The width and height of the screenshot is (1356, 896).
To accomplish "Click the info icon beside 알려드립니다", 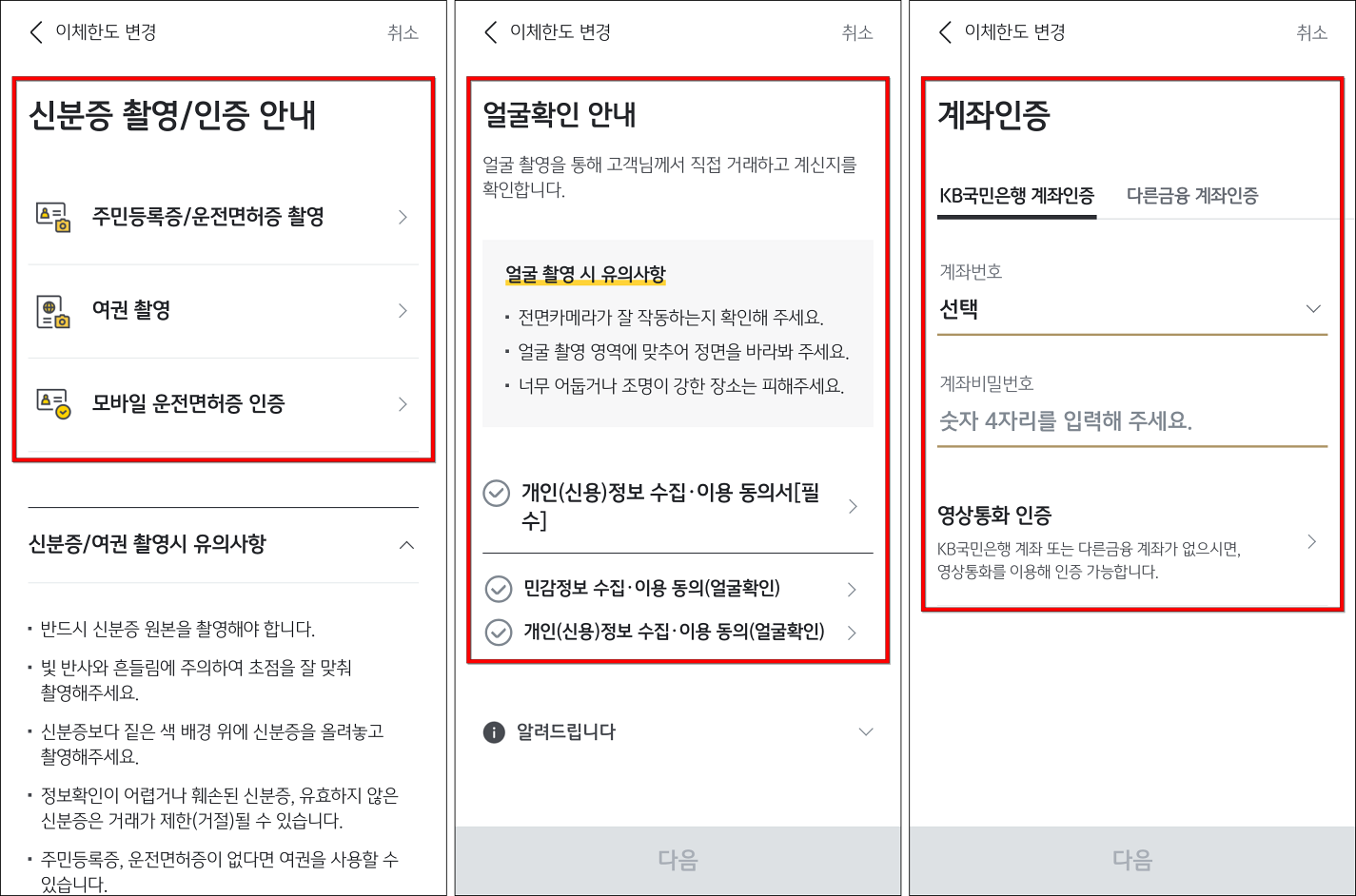I will pos(493,731).
